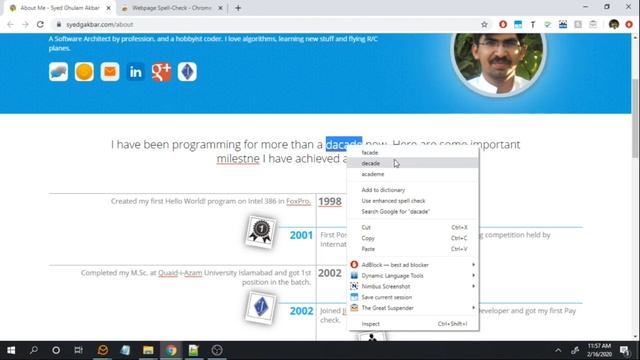The width and height of the screenshot is (640, 360).
Task: Open Windows taskbar search
Action: coord(33,350)
